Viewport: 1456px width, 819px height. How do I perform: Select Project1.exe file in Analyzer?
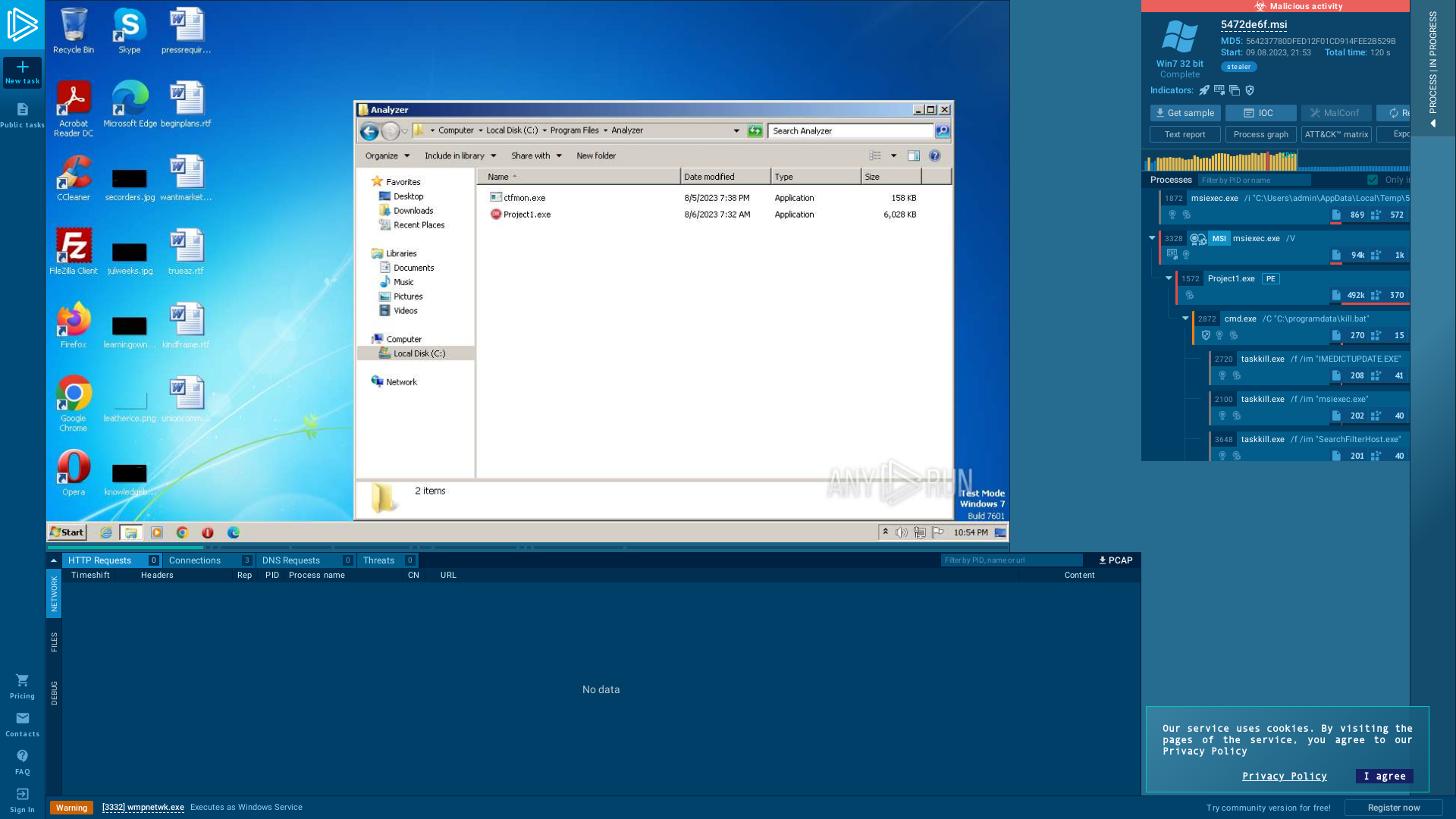click(x=524, y=214)
